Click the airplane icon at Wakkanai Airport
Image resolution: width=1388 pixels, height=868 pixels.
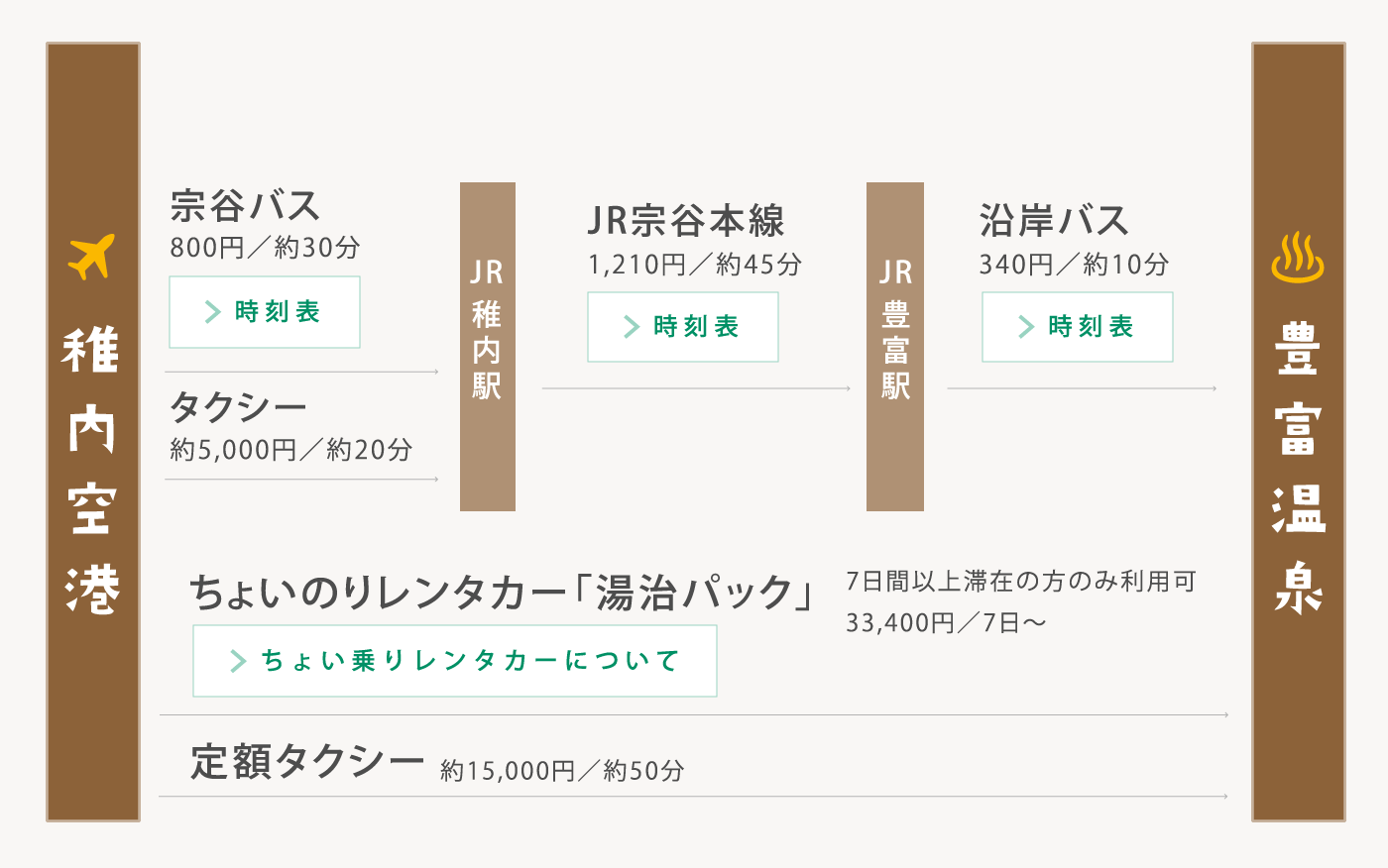(91, 257)
